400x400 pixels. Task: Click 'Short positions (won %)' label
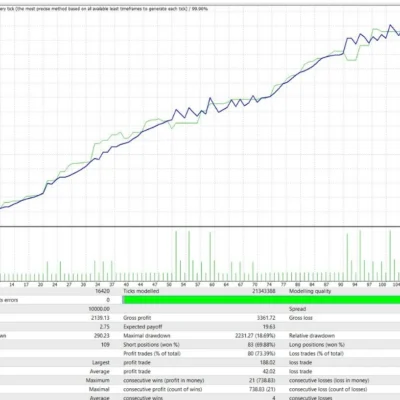point(151,345)
